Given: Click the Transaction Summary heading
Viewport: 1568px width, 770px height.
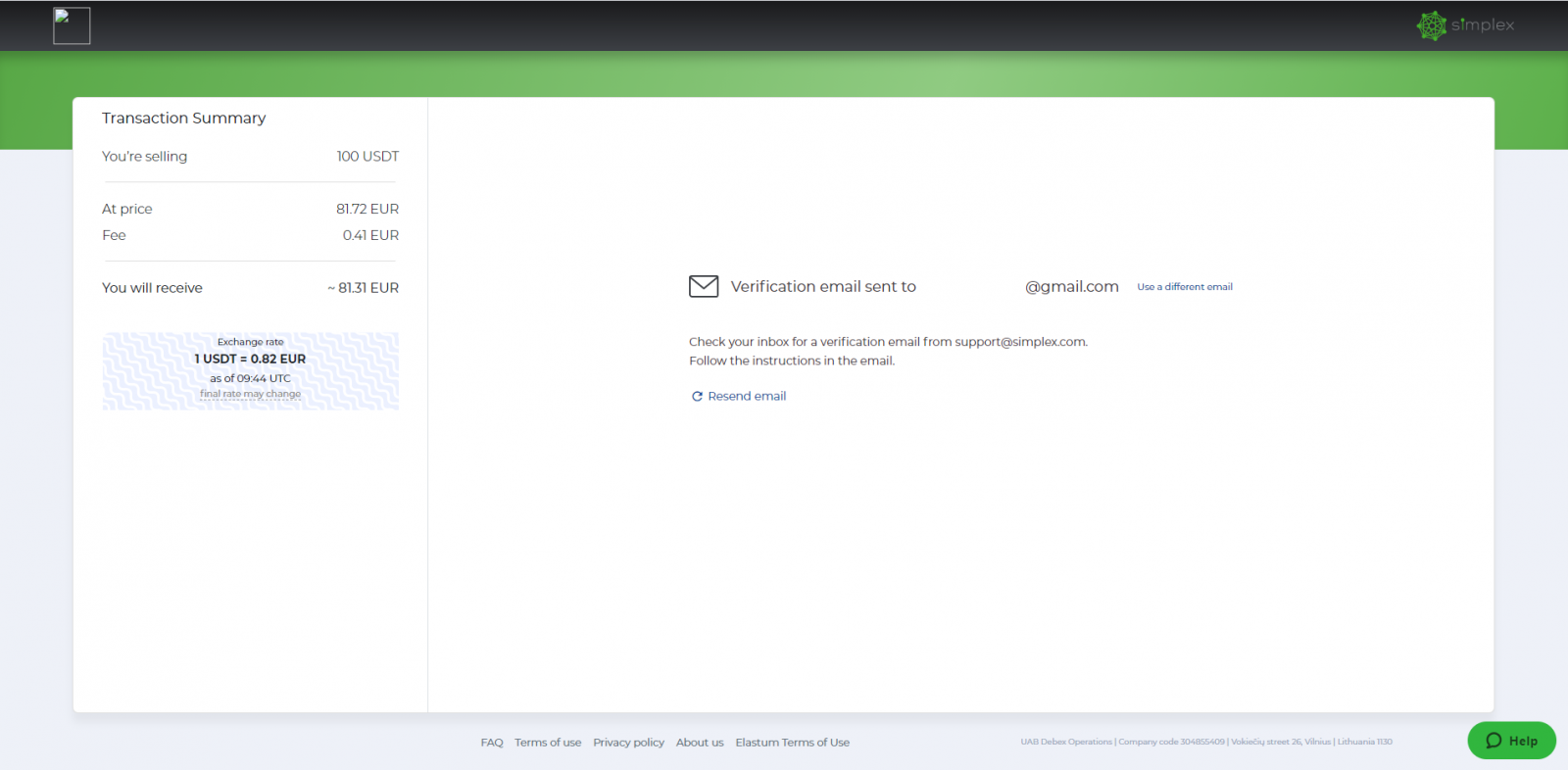Looking at the screenshot, I should pyautogui.click(x=183, y=119).
